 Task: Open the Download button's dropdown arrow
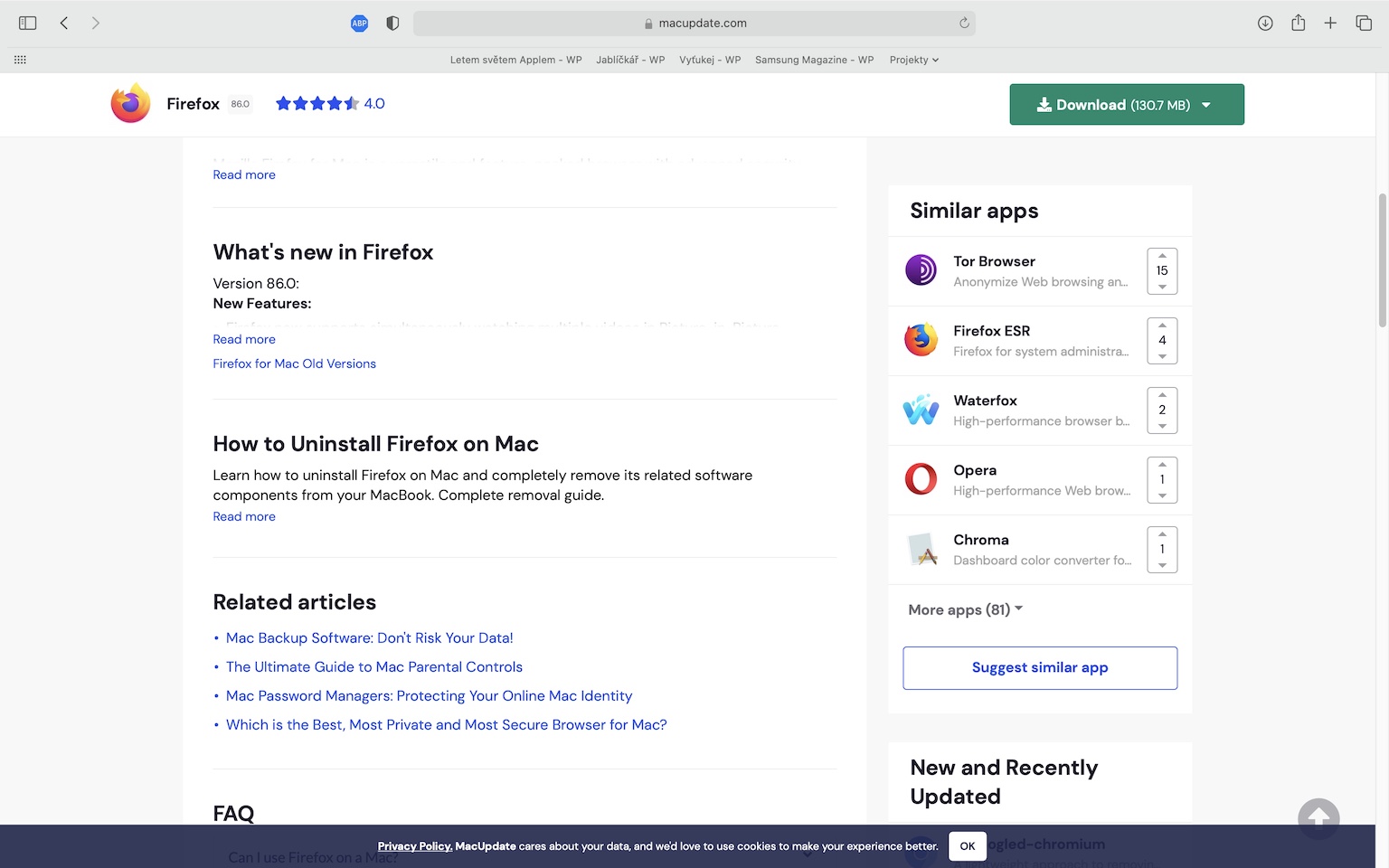tap(1206, 105)
